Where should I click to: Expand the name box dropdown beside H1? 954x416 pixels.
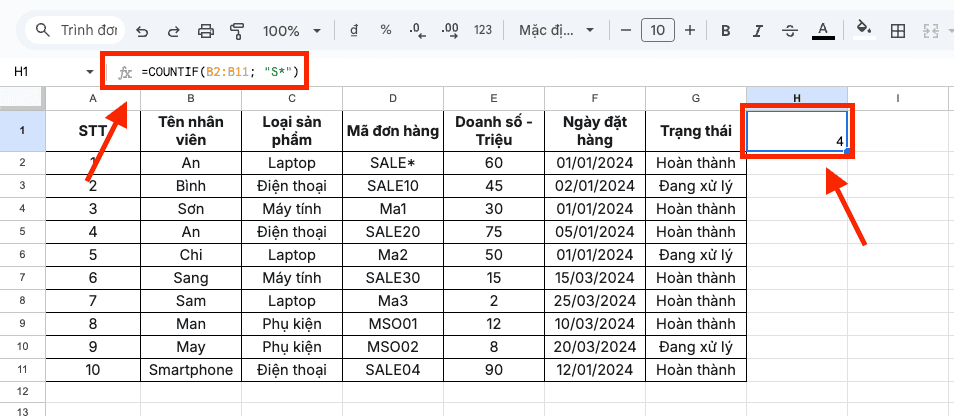(x=91, y=72)
